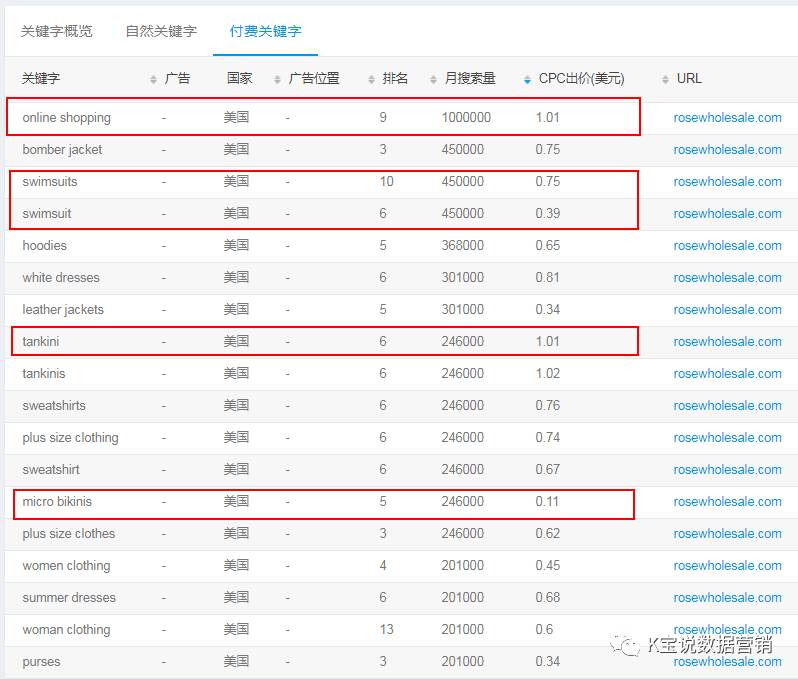
Task: Select the keyword tankinis
Action: coord(43,374)
